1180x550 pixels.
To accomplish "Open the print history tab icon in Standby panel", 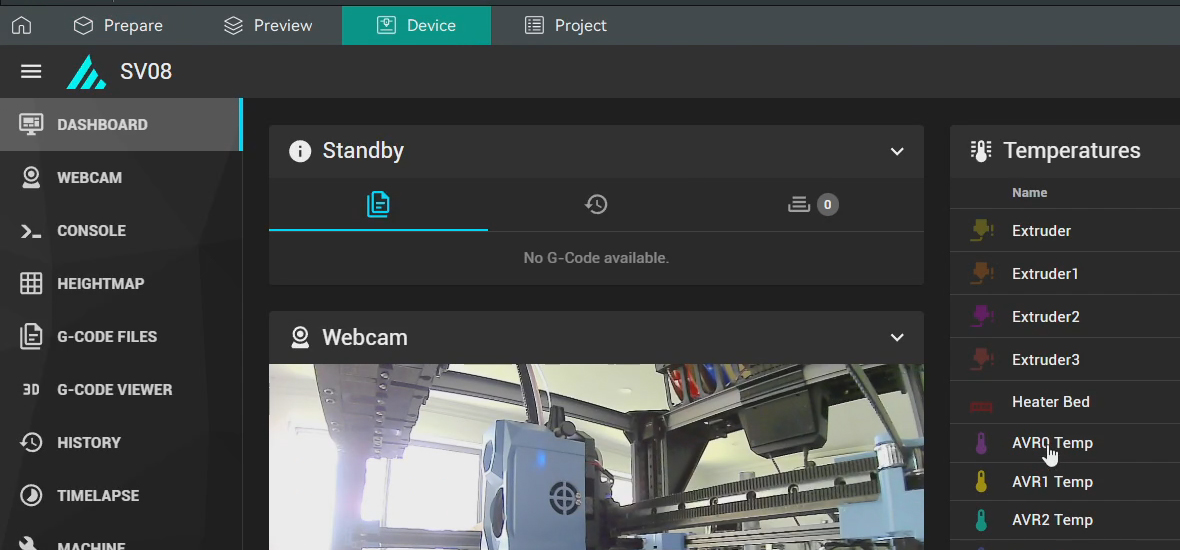I will click(596, 205).
